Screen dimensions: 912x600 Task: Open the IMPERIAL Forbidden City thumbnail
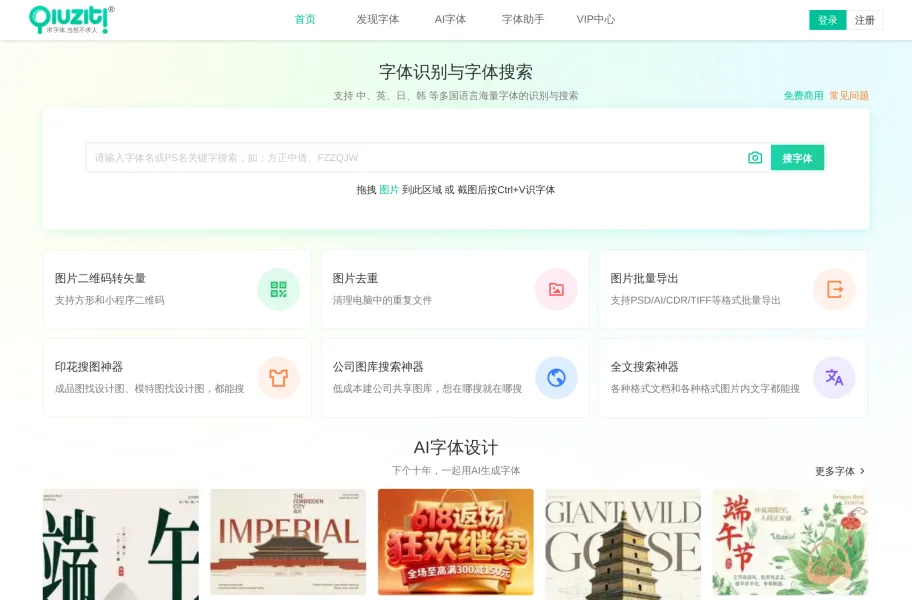coord(288,542)
